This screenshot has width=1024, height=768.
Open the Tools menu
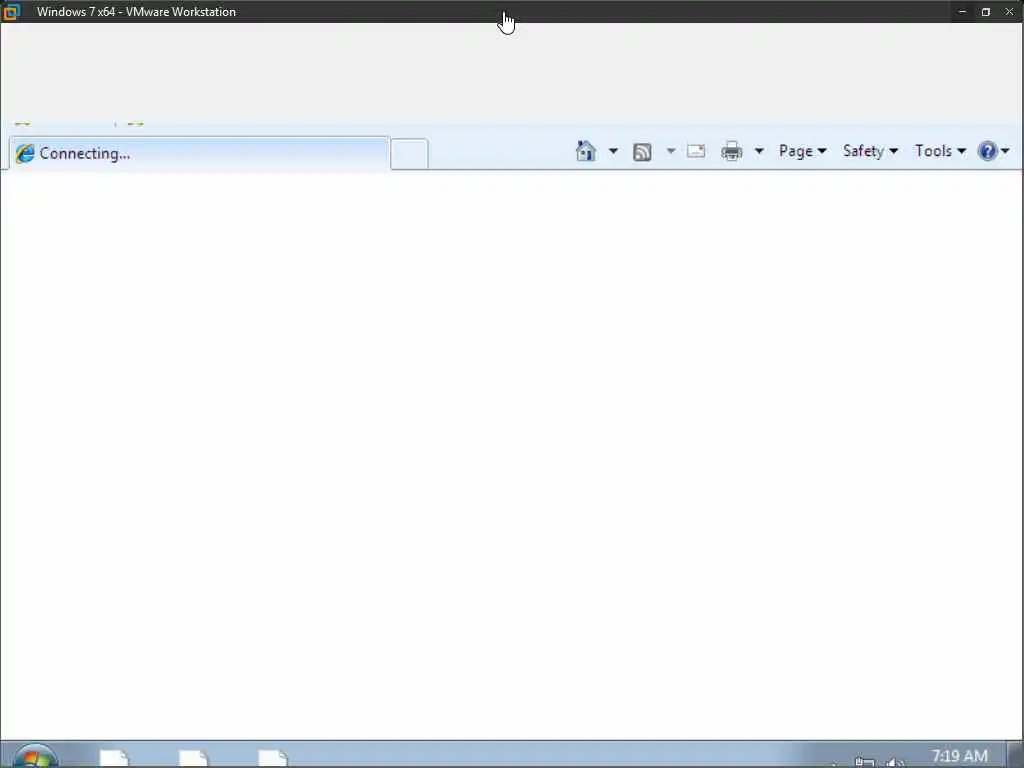[x=940, y=152]
